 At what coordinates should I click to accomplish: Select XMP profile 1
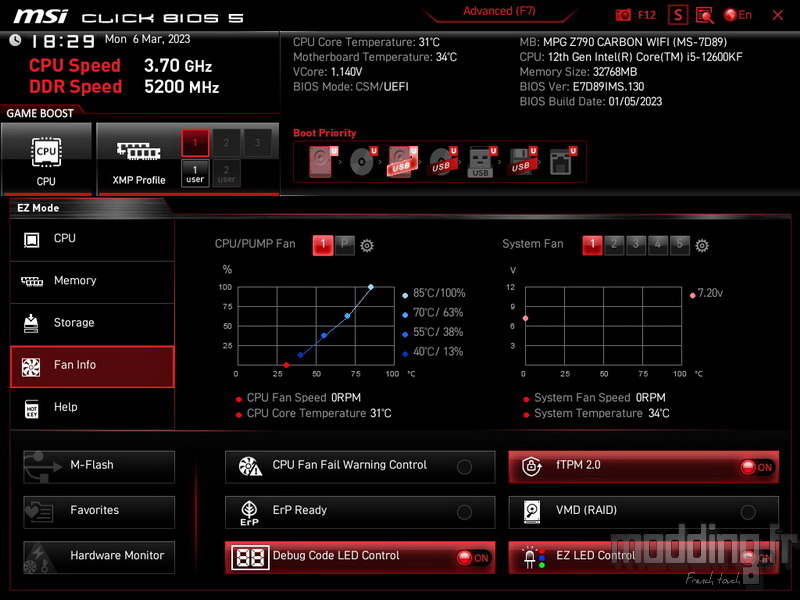pyautogui.click(x=195, y=143)
